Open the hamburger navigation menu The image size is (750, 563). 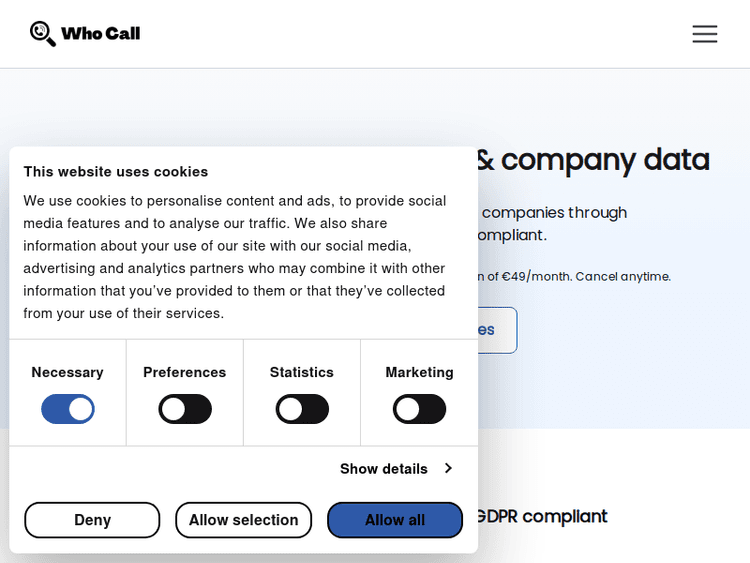705,34
